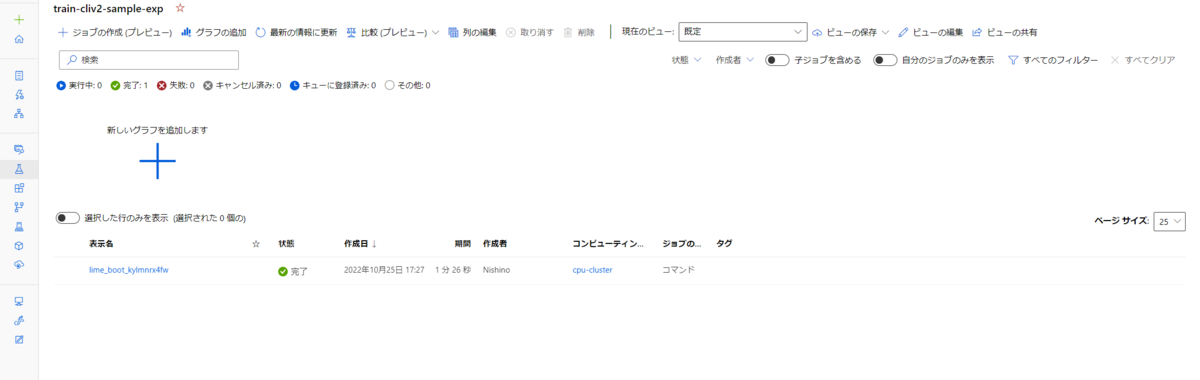Open the Data icon in sidebar
Screen dimensions: 1200x380
(x=19, y=149)
